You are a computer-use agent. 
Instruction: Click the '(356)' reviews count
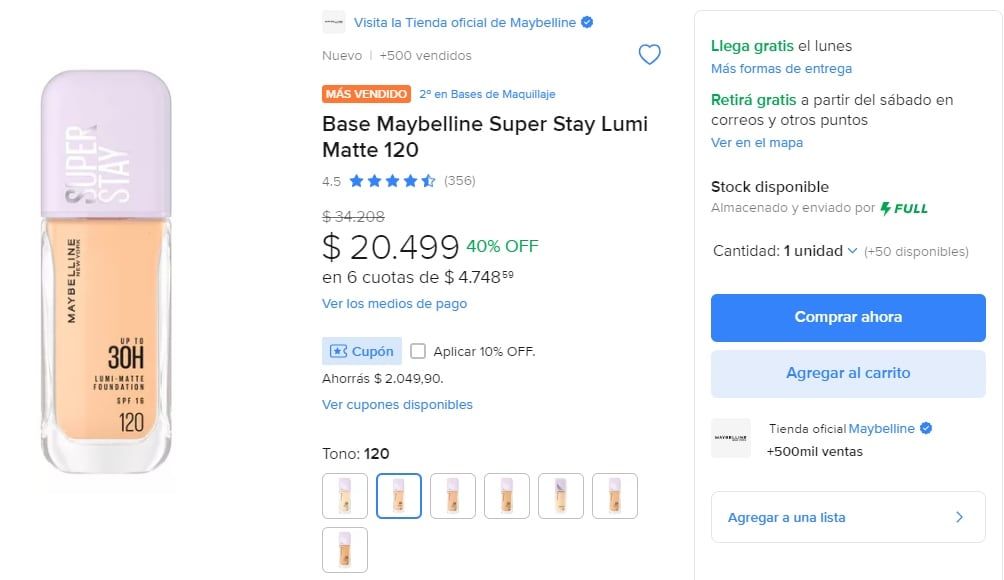(460, 182)
